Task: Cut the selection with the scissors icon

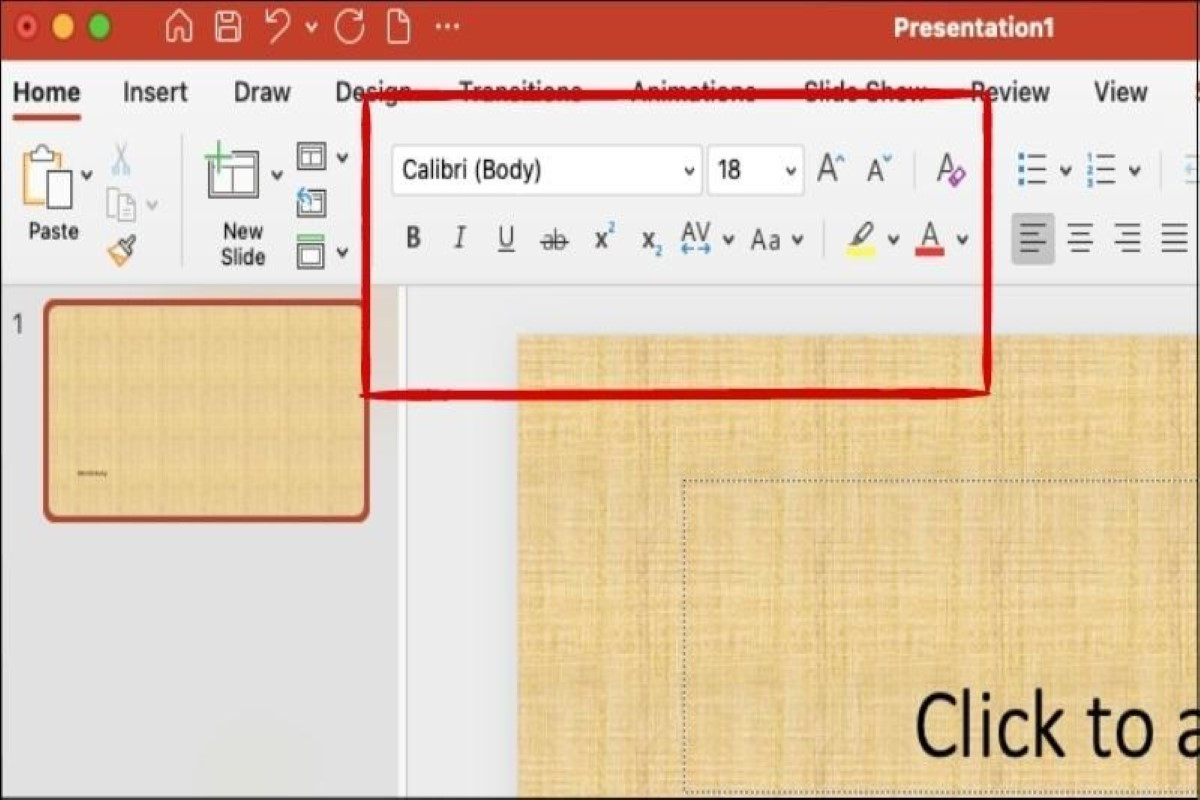Action: click(121, 160)
